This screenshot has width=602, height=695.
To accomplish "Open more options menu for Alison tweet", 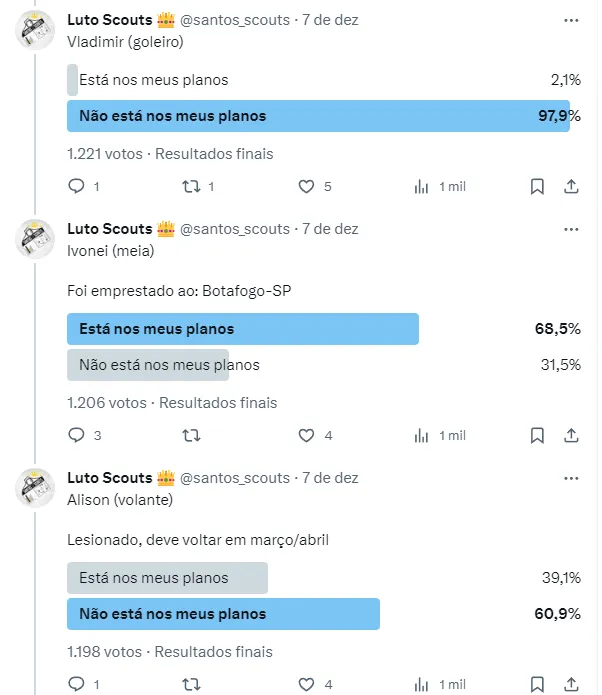I will [x=571, y=478].
